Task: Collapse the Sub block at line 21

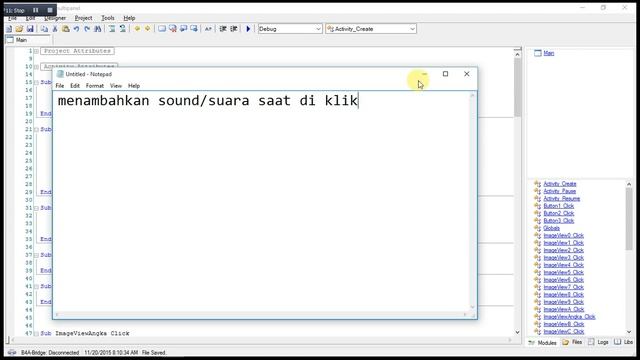Action: (x=36, y=129)
